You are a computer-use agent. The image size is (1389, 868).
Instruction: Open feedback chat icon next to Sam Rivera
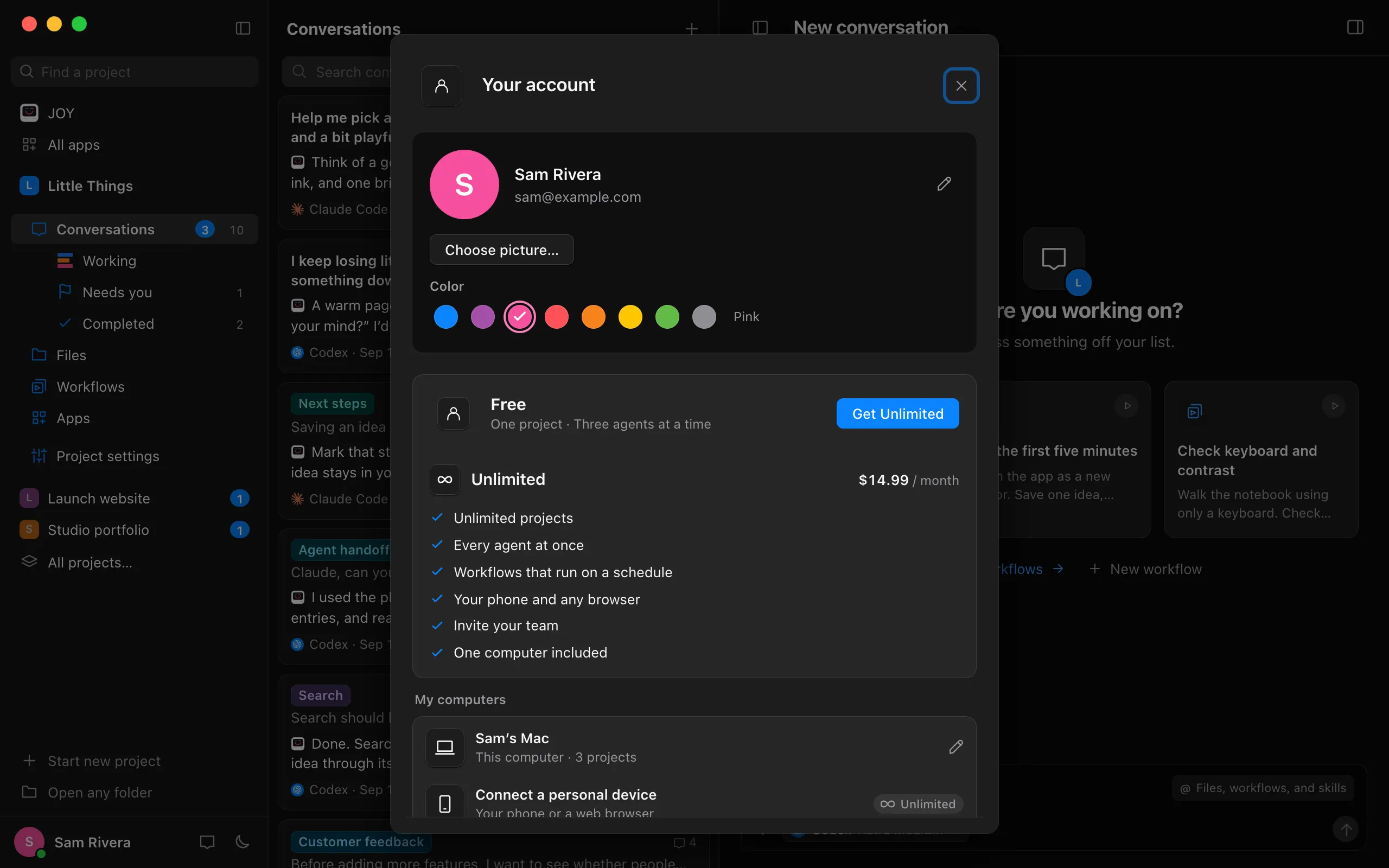(x=207, y=841)
